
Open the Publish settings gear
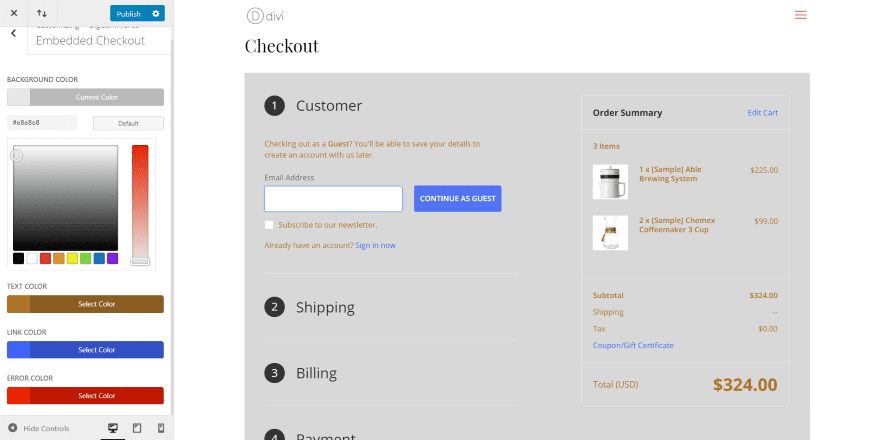[155, 13]
